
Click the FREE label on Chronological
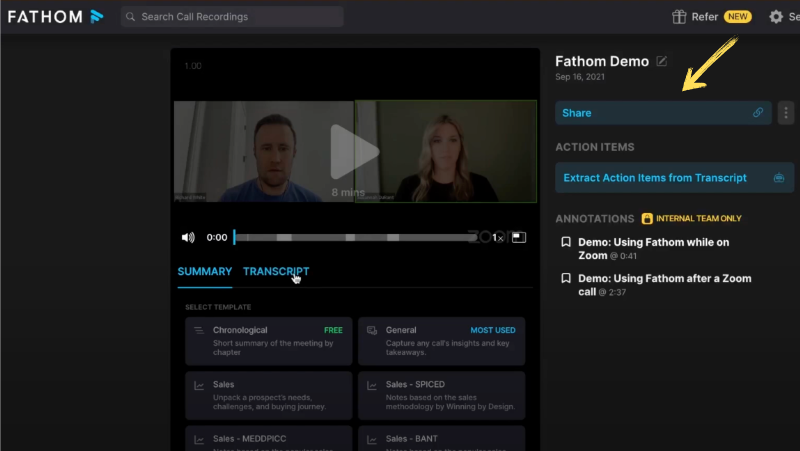click(x=333, y=330)
